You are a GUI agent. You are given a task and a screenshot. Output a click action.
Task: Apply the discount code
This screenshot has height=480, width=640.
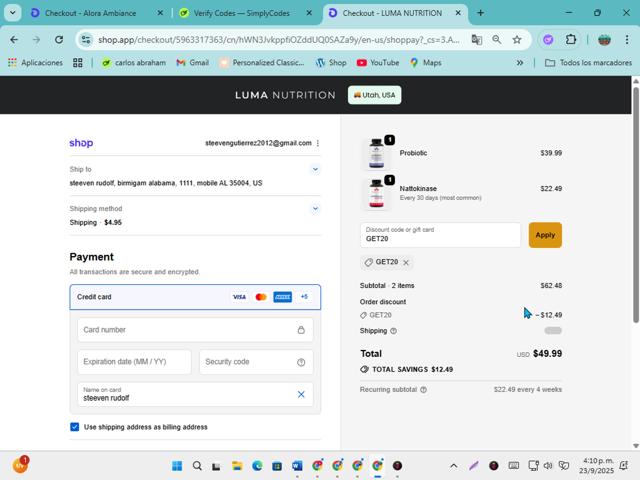click(x=545, y=235)
